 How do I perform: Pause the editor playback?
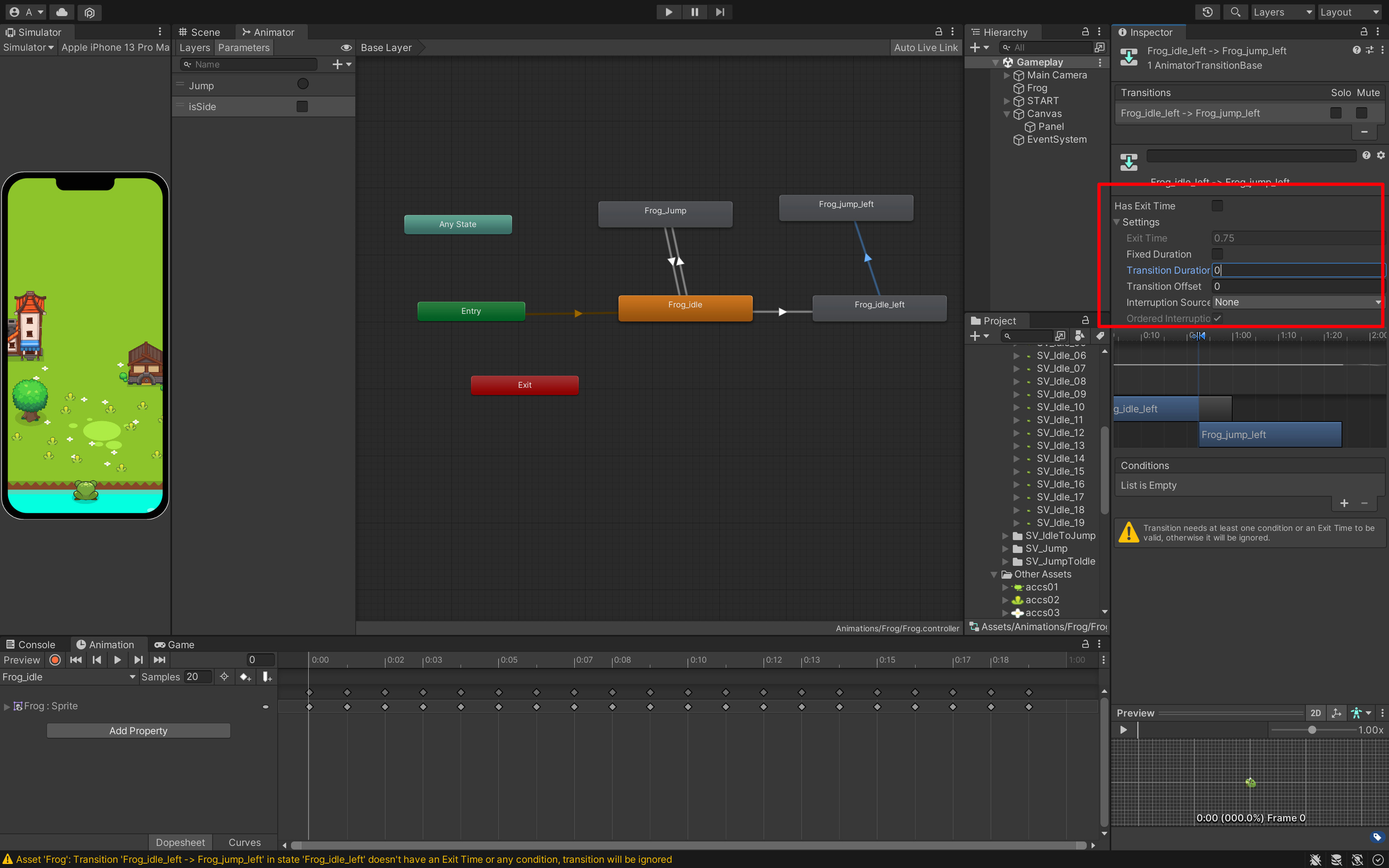click(x=694, y=12)
